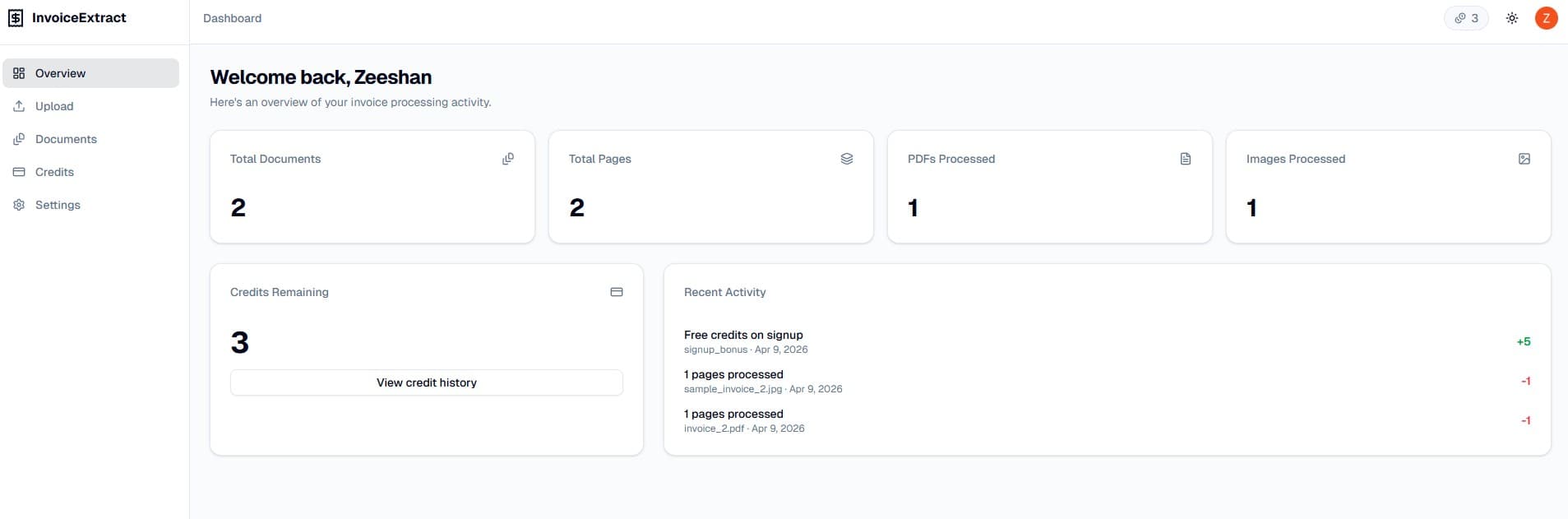The image size is (1568, 519).
Task: Select the PDFs Processed label
Action: click(x=951, y=159)
